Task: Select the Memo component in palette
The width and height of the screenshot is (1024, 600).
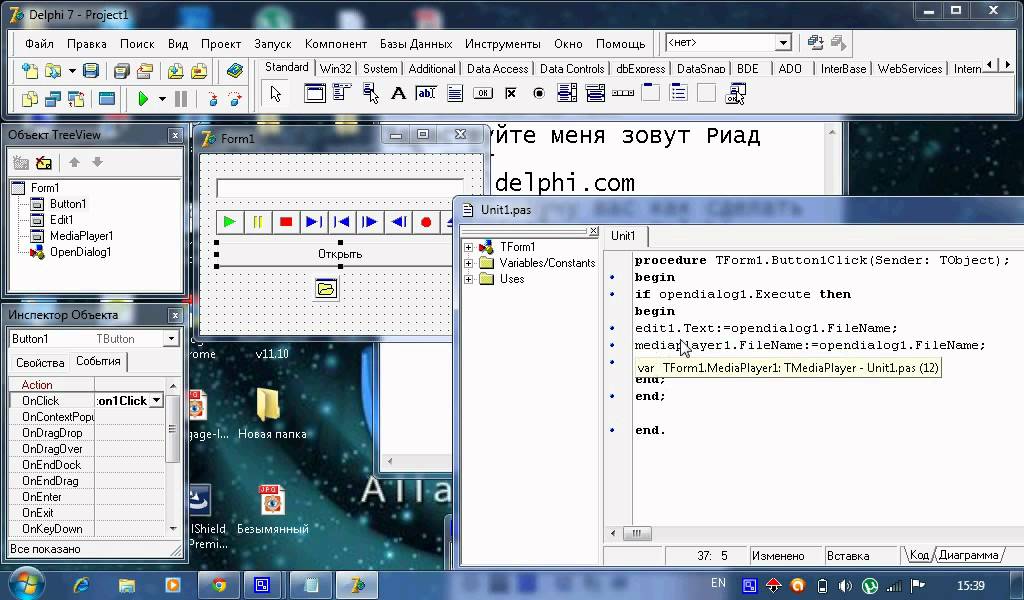Action: (455, 93)
